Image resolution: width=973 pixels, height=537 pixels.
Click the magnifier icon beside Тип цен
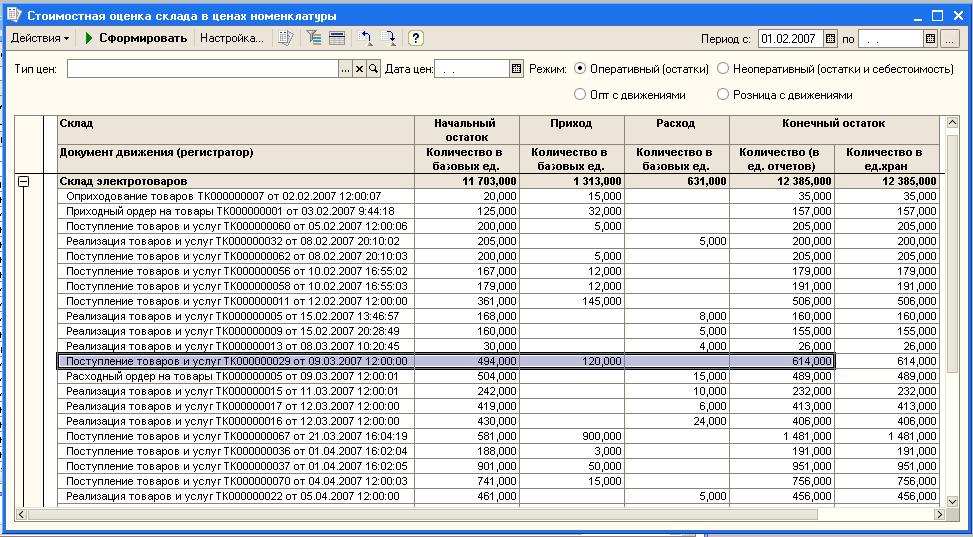click(x=373, y=69)
